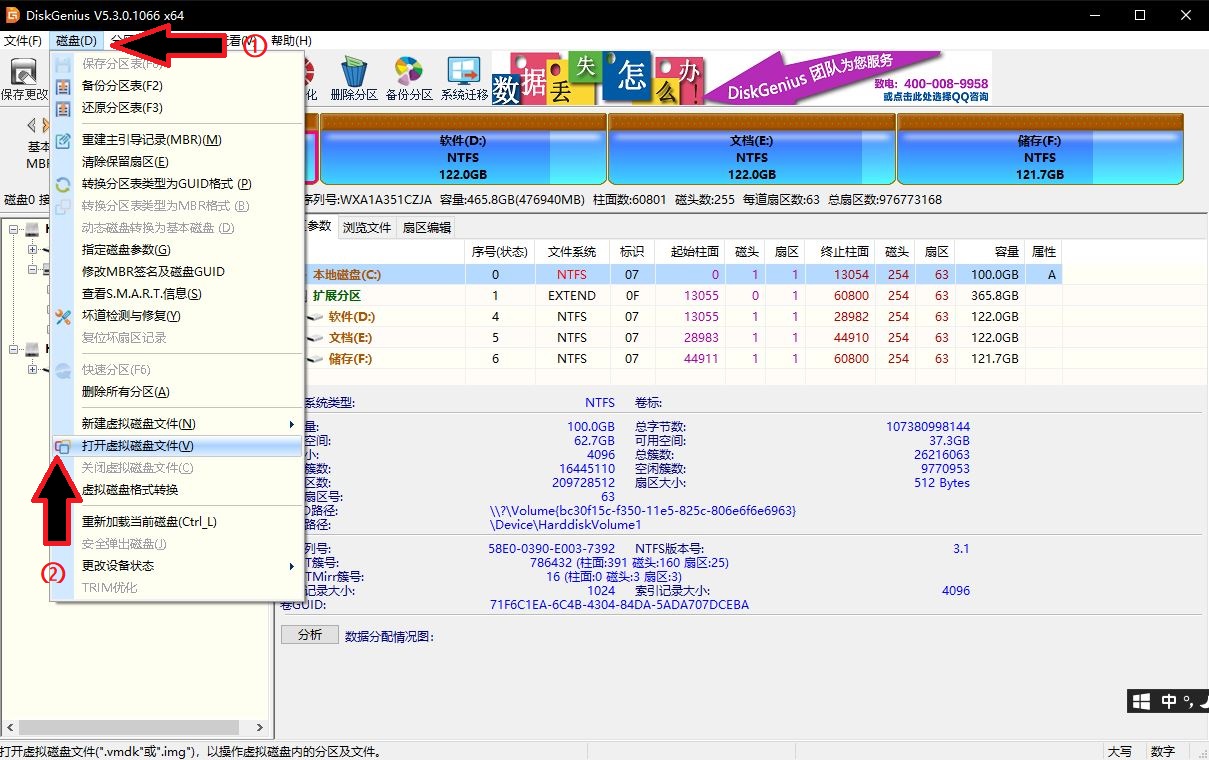Click drive icon in 文档(E:) table row
The image size is (1209, 760).
(x=315, y=338)
